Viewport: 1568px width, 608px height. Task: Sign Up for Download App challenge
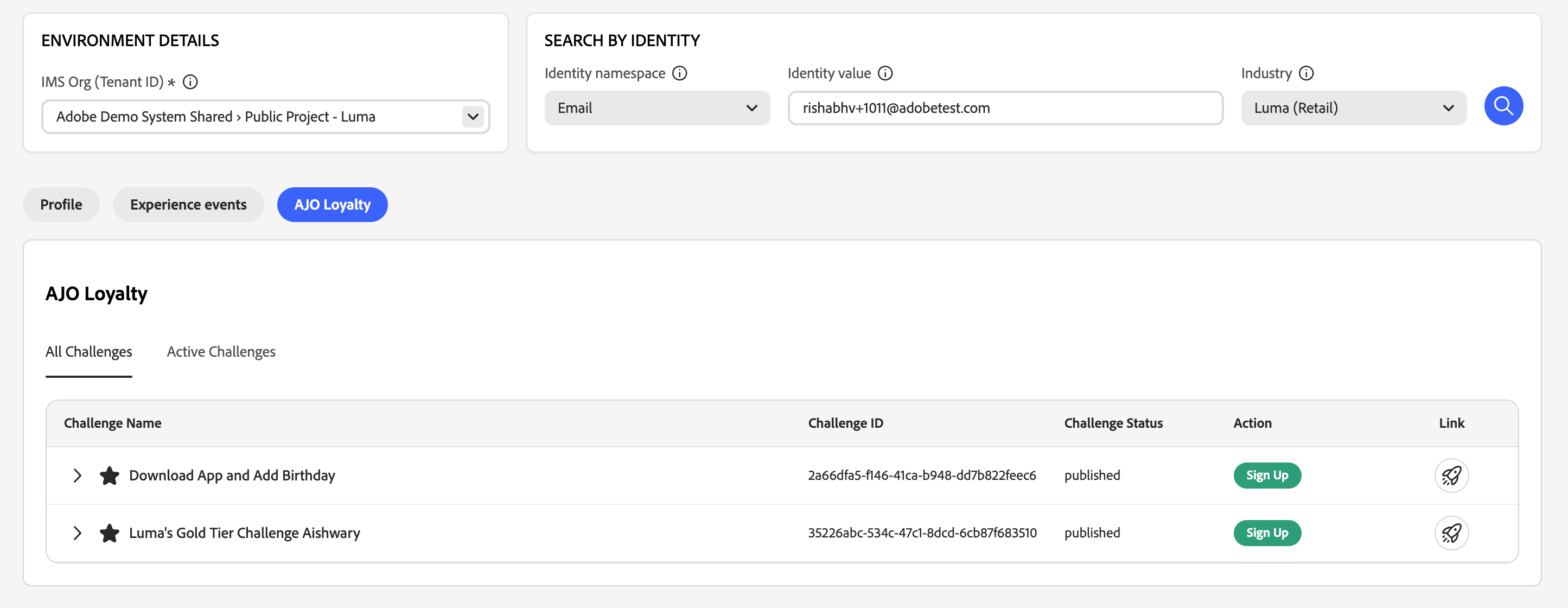[1267, 475]
